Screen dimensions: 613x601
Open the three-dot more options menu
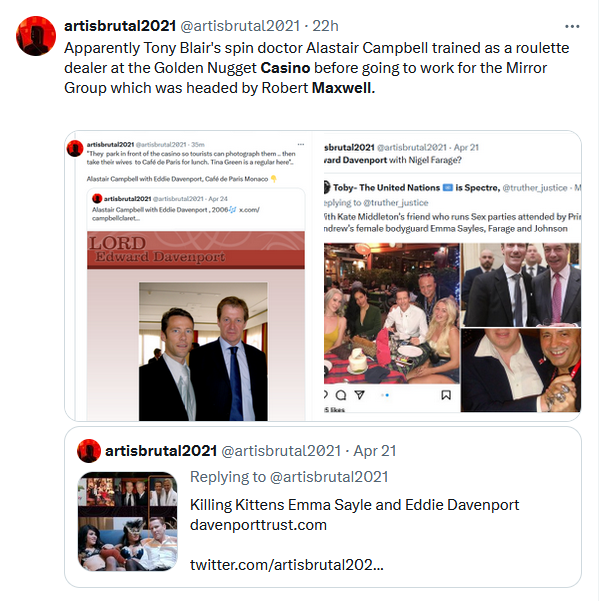click(572, 26)
